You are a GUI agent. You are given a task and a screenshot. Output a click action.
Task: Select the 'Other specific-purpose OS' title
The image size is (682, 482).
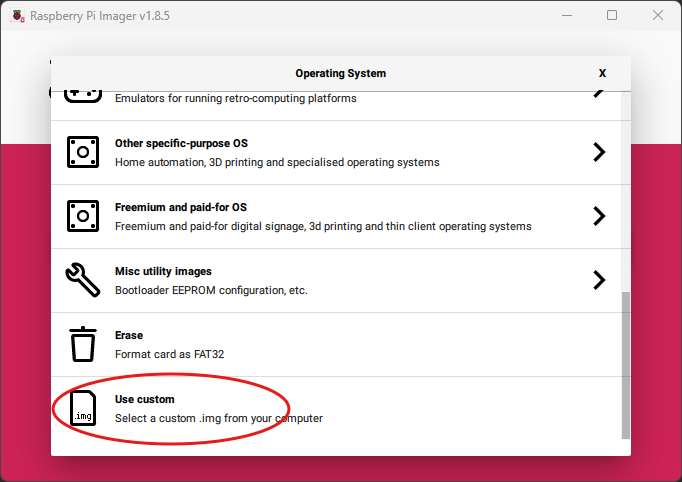click(x=180, y=144)
